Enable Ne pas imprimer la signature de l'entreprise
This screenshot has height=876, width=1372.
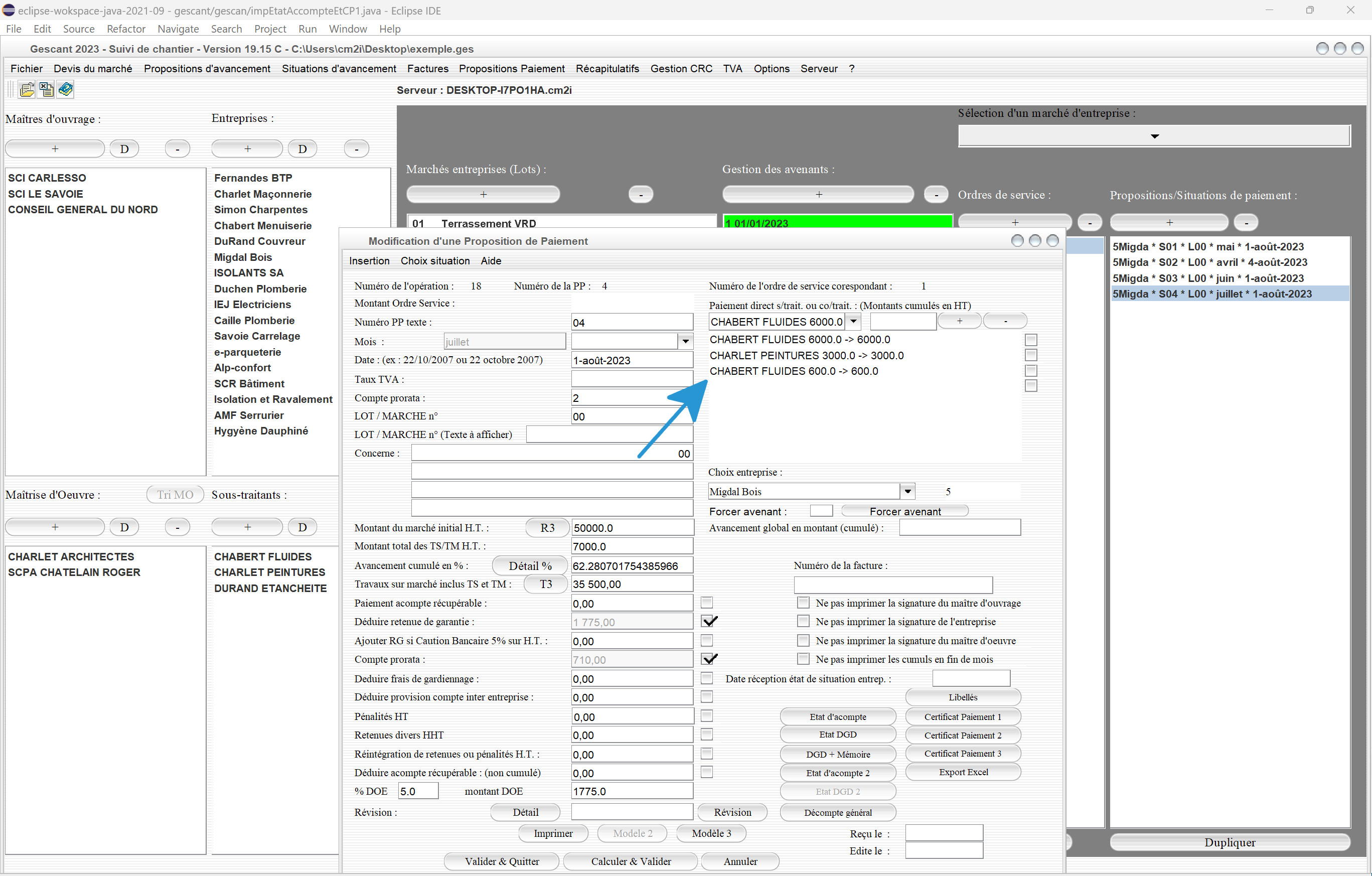(803, 621)
